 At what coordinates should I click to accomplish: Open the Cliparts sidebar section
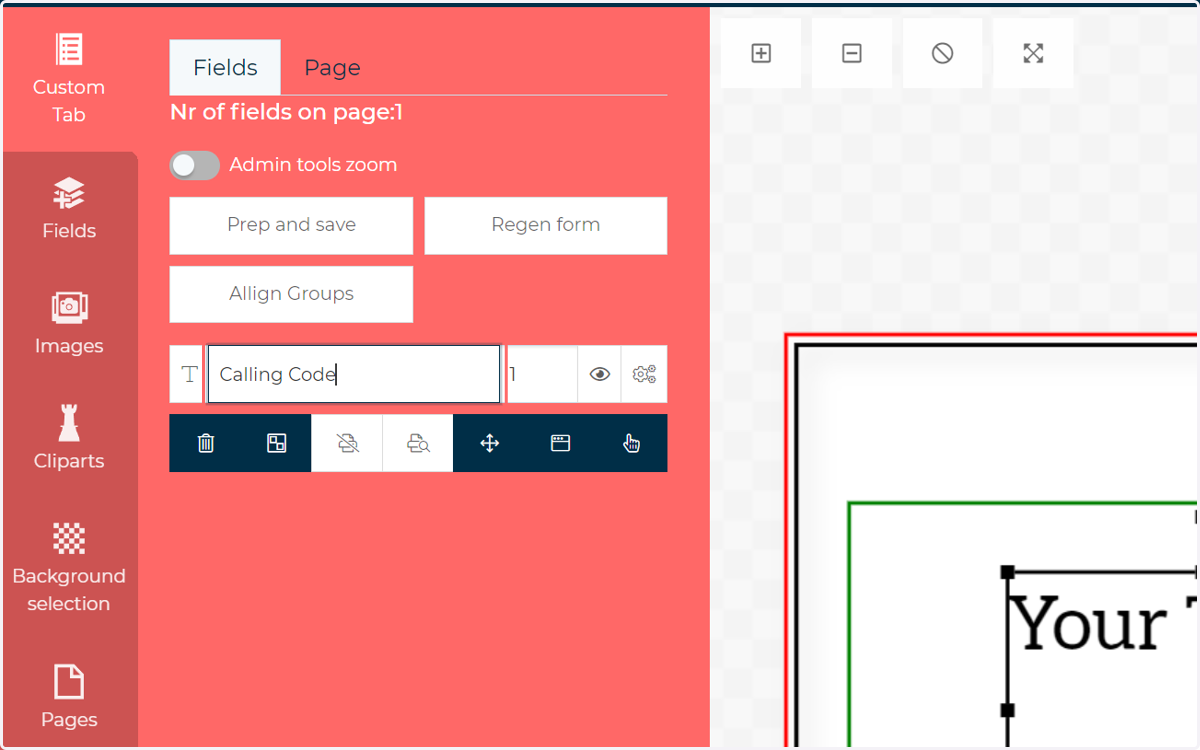pyautogui.click(x=69, y=439)
